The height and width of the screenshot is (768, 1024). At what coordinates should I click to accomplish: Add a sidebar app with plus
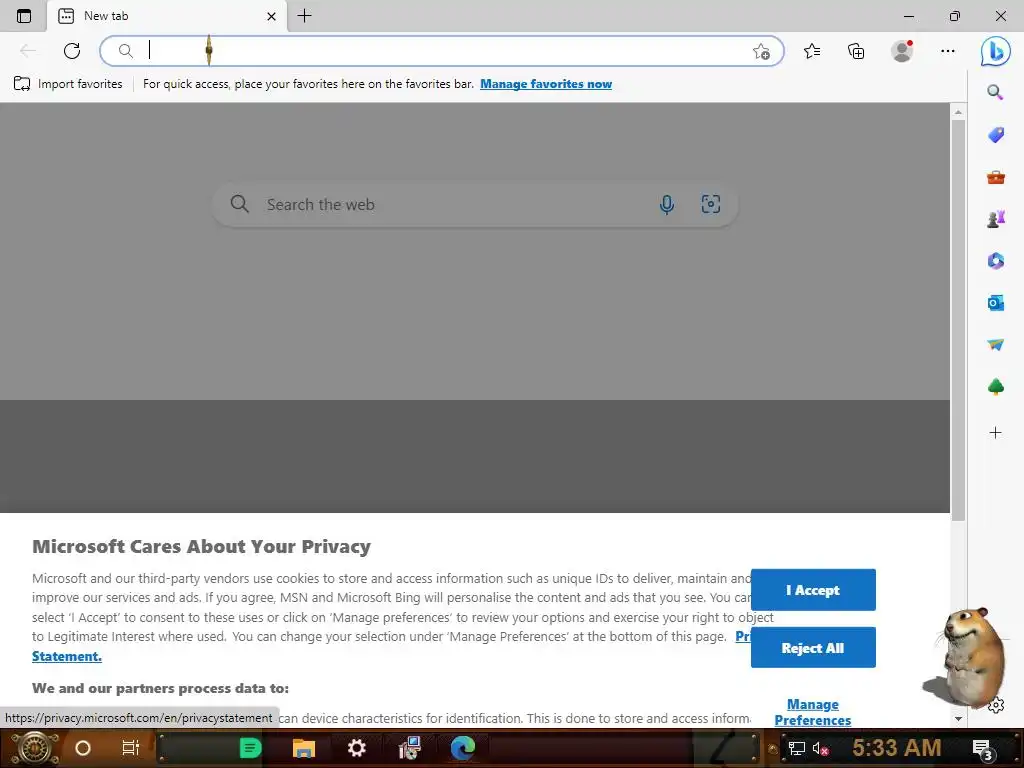995,432
